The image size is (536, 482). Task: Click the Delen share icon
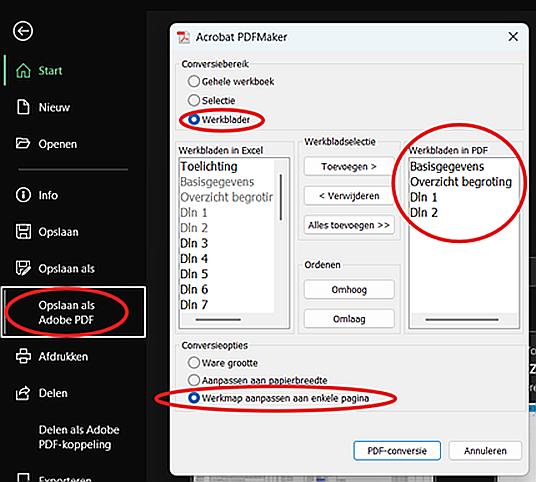[x=23, y=393]
